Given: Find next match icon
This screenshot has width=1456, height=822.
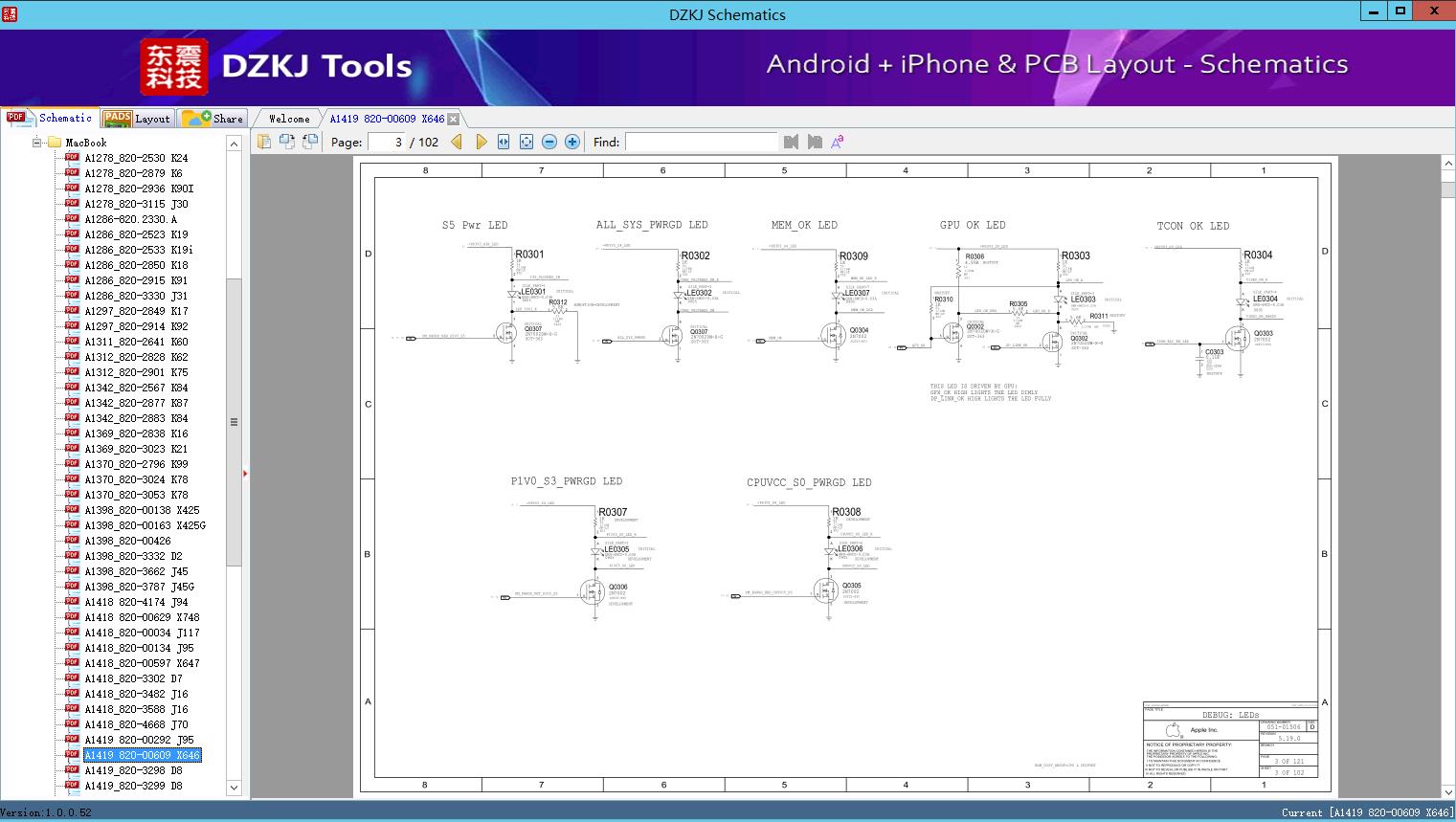Looking at the screenshot, I should pos(815,142).
